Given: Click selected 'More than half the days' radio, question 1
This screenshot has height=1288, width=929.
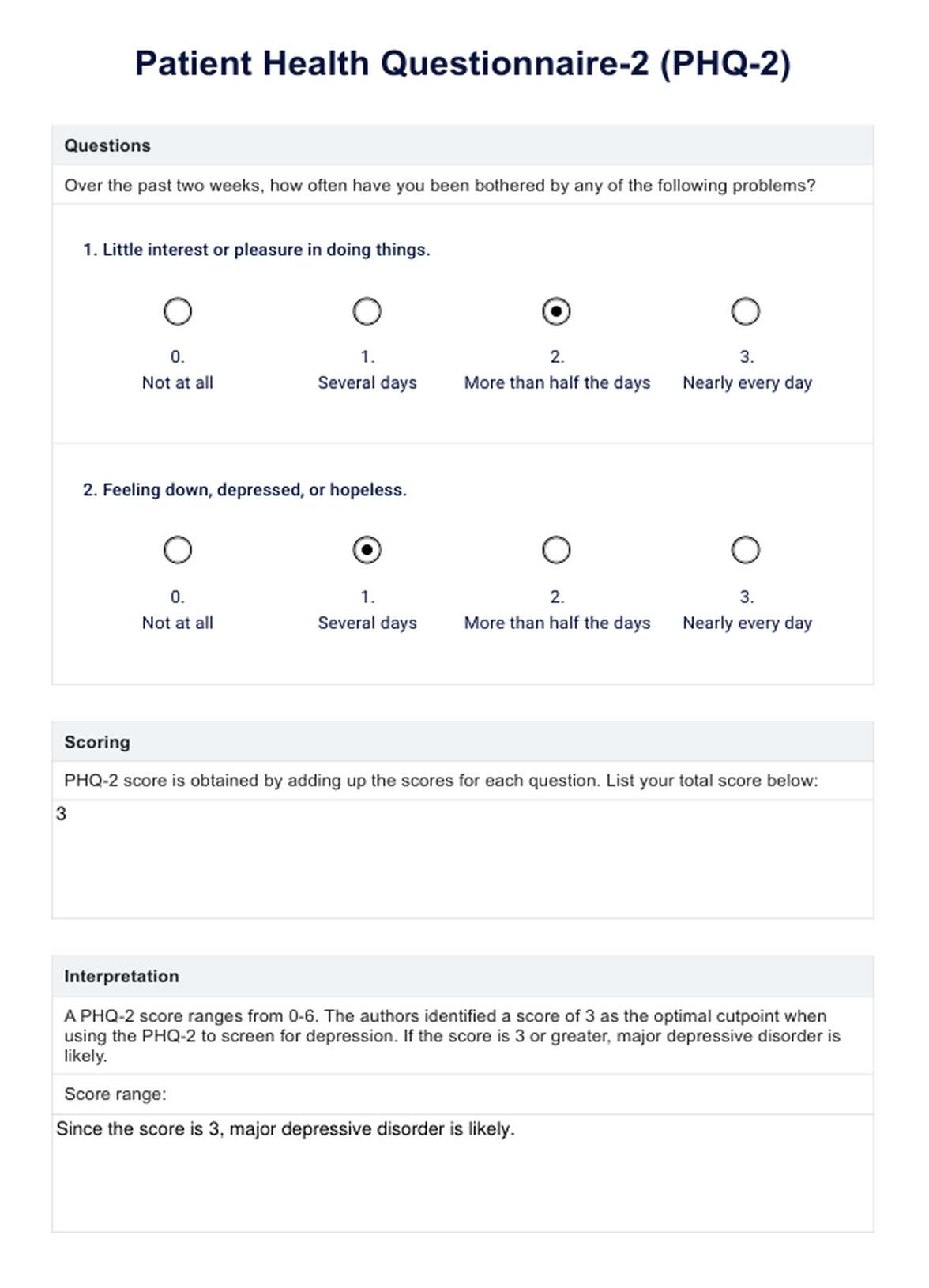Looking at the screenshot, I should click(x=556, y=311).
